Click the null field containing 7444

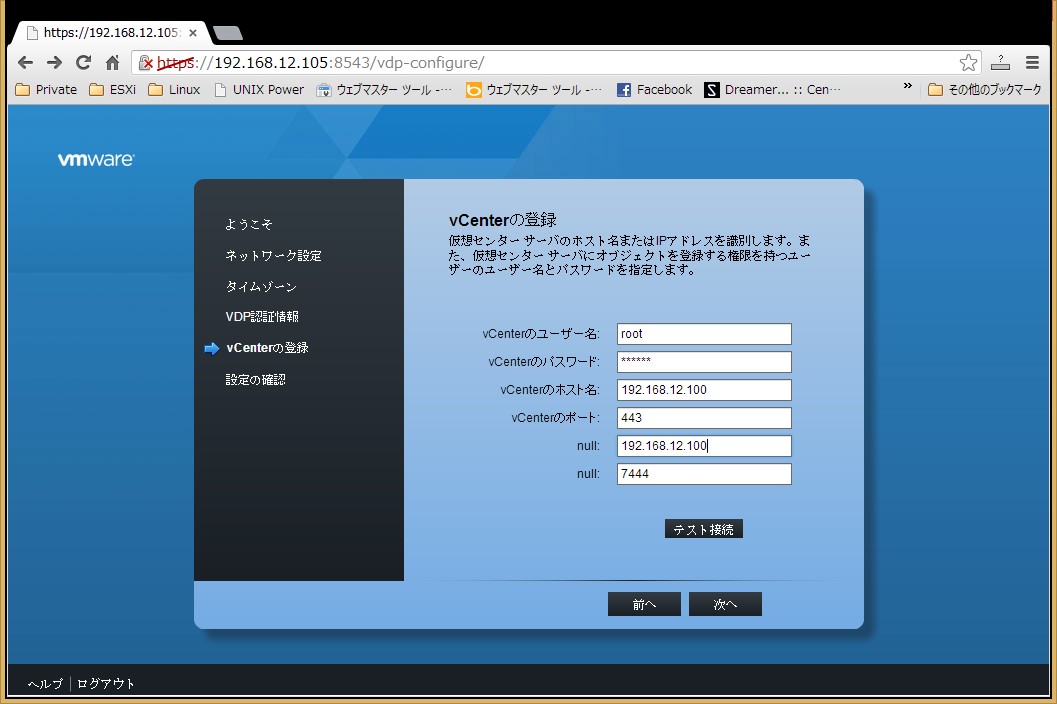click(704, 473)
